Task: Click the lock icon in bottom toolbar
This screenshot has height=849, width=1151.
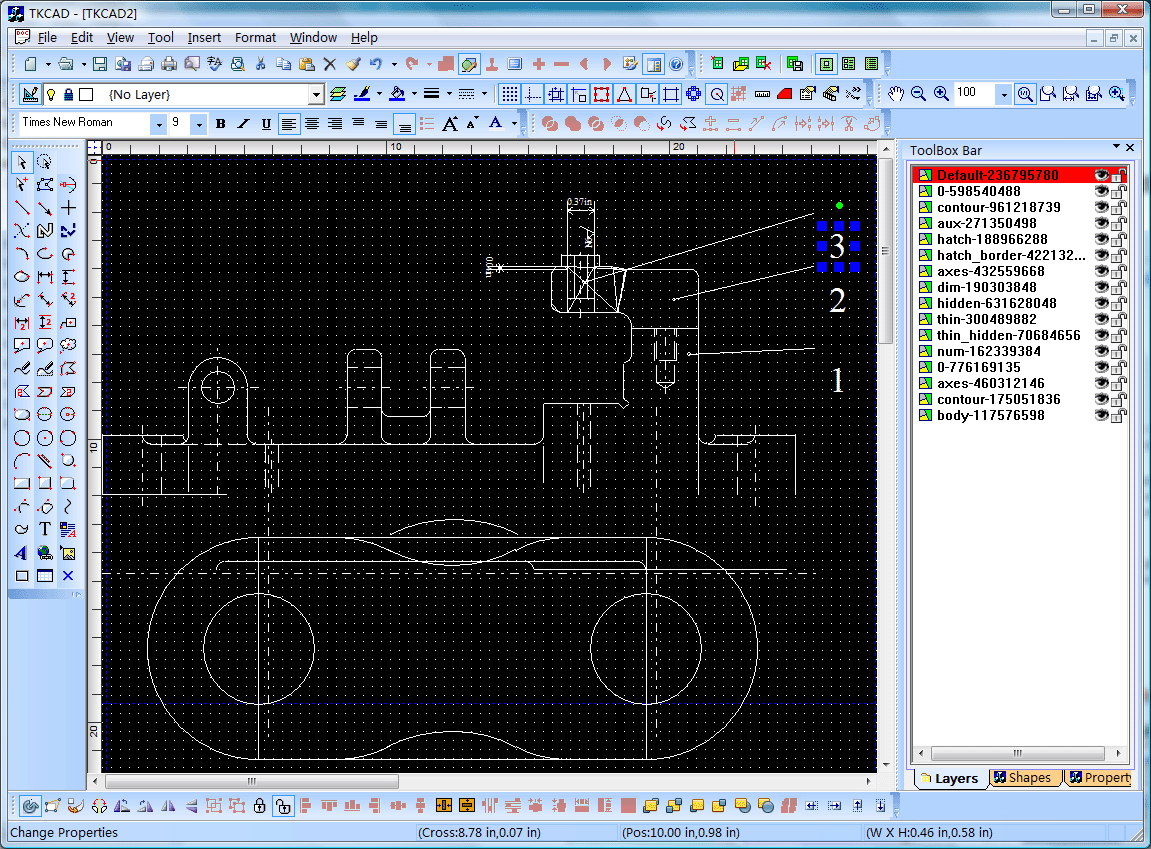Action: point(260,806)
